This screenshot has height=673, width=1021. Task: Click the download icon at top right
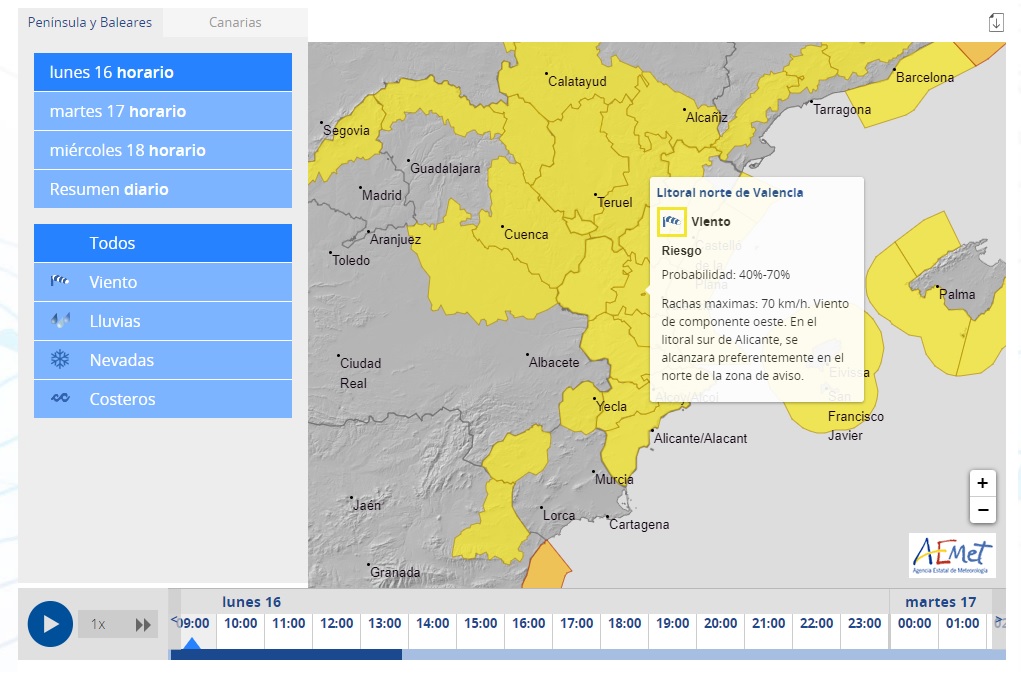pyautogui.click(x=995, y=23)
